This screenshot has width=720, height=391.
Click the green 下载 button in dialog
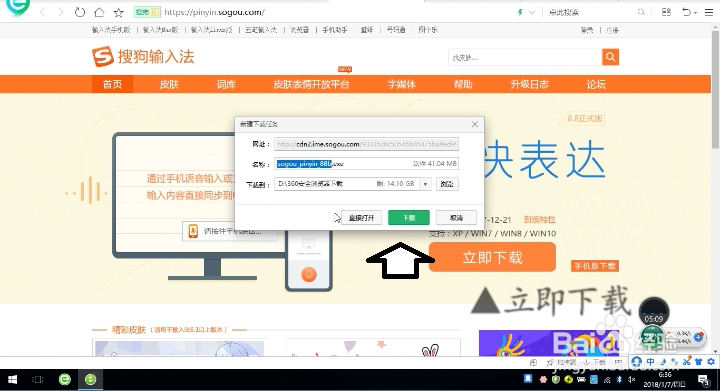point(409,218)
